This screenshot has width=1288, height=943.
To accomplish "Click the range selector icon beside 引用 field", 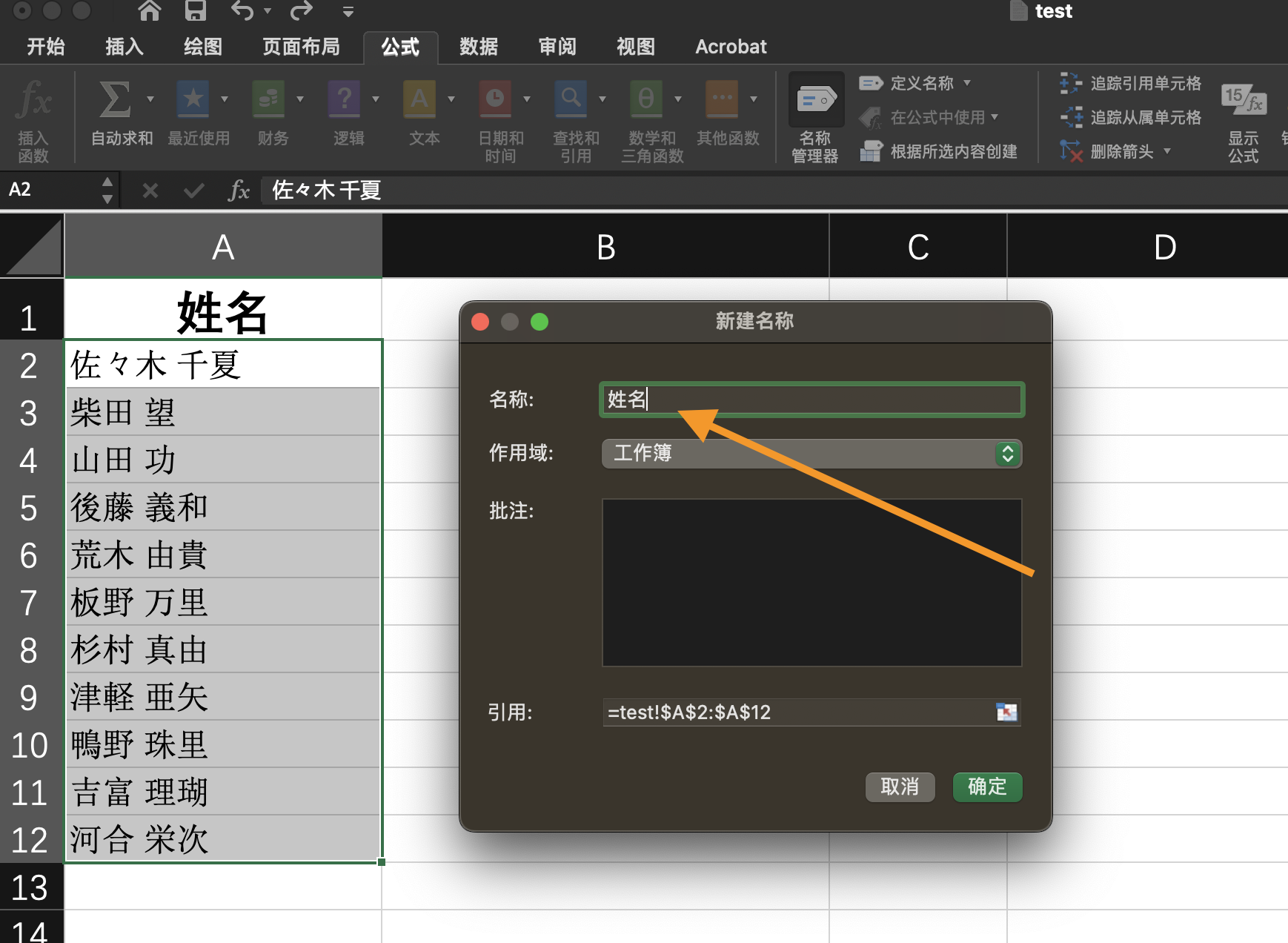I will point(1008,712).
